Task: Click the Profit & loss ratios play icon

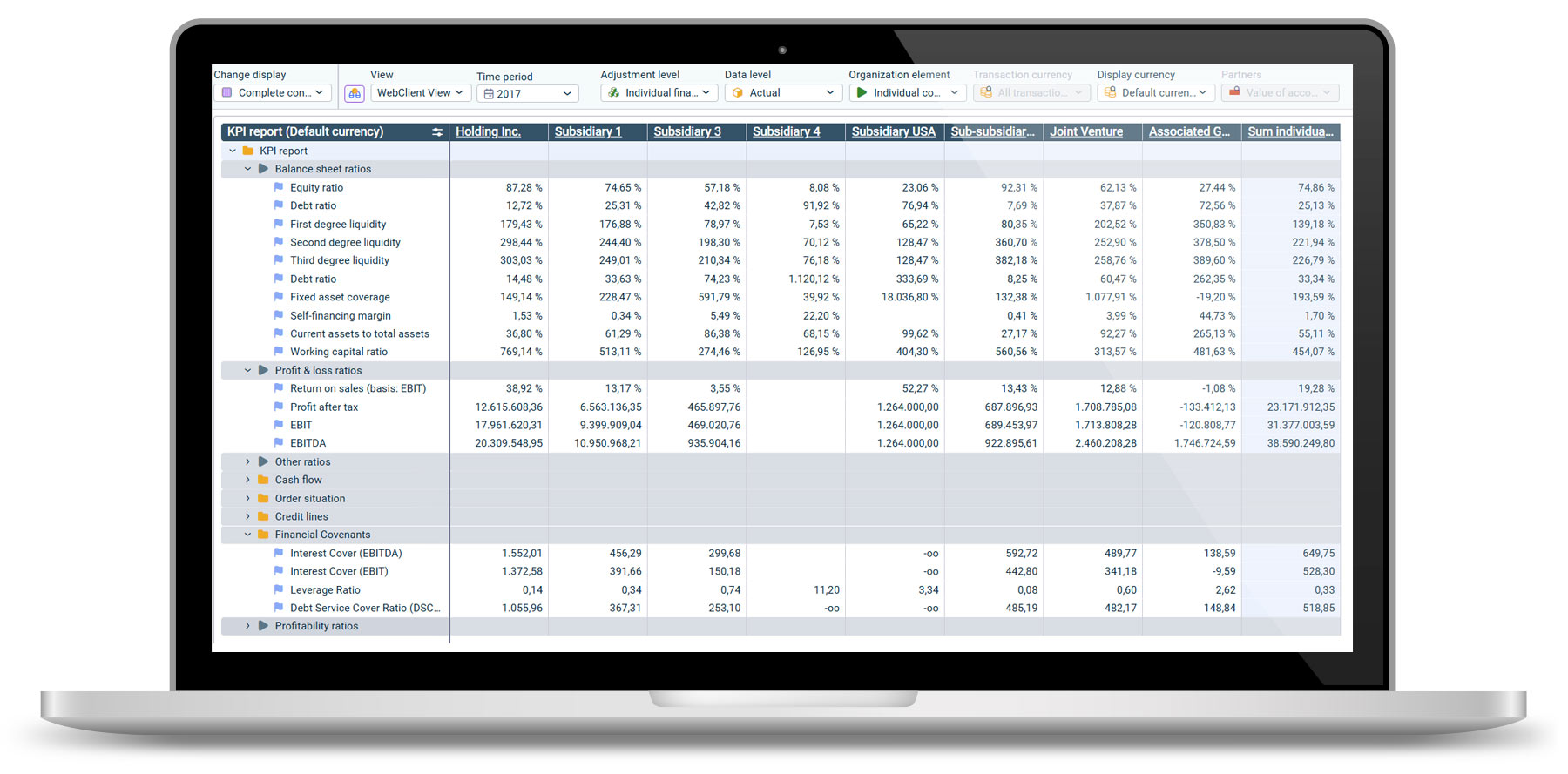Action: pyautogui.click(x=263, y=370)
